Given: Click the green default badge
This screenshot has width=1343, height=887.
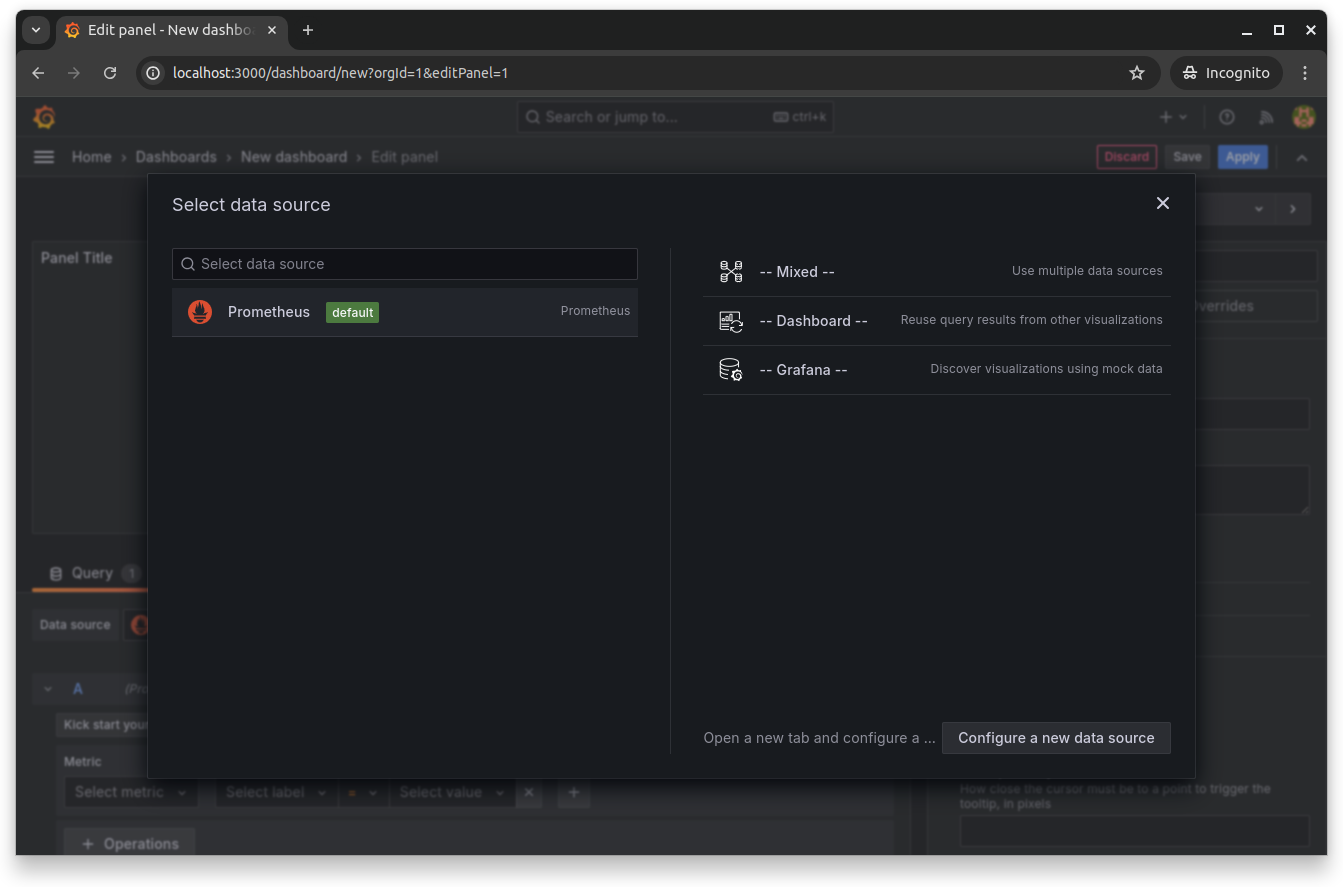Looking at the screenshot, I should pyautogui.click(x=352, y=312).
